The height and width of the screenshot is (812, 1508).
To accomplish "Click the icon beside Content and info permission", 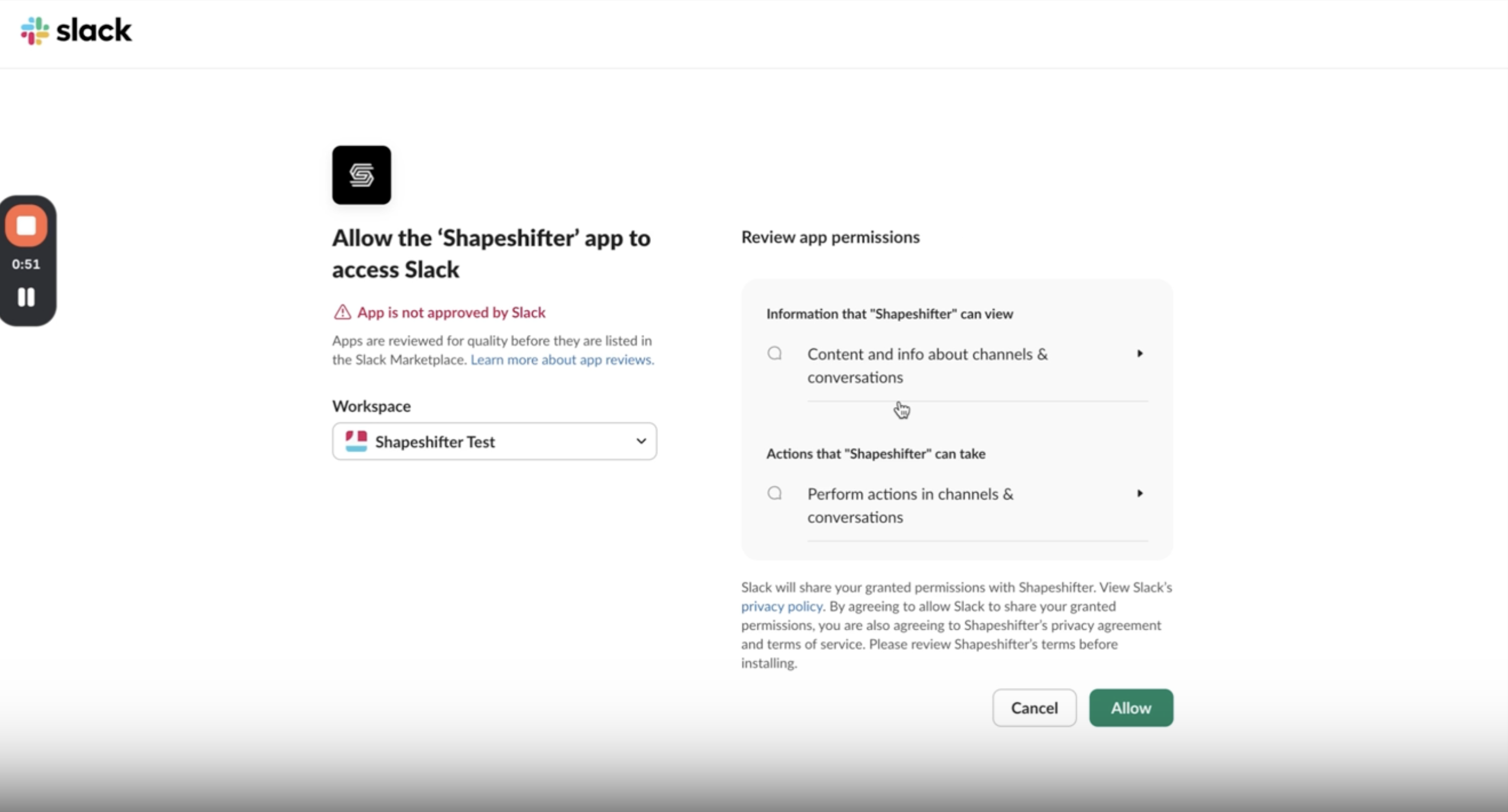I will click(x=774, y=353).
